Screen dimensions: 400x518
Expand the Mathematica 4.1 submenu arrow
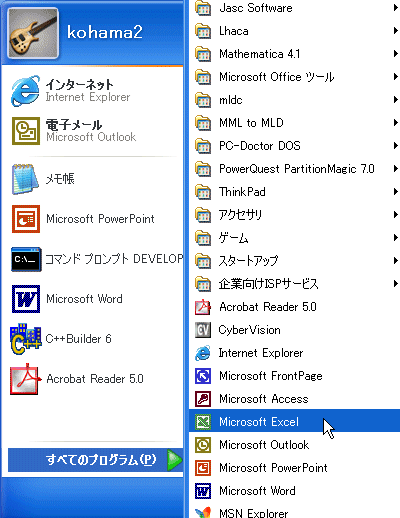pyautogui.click(x=396, y=54)
